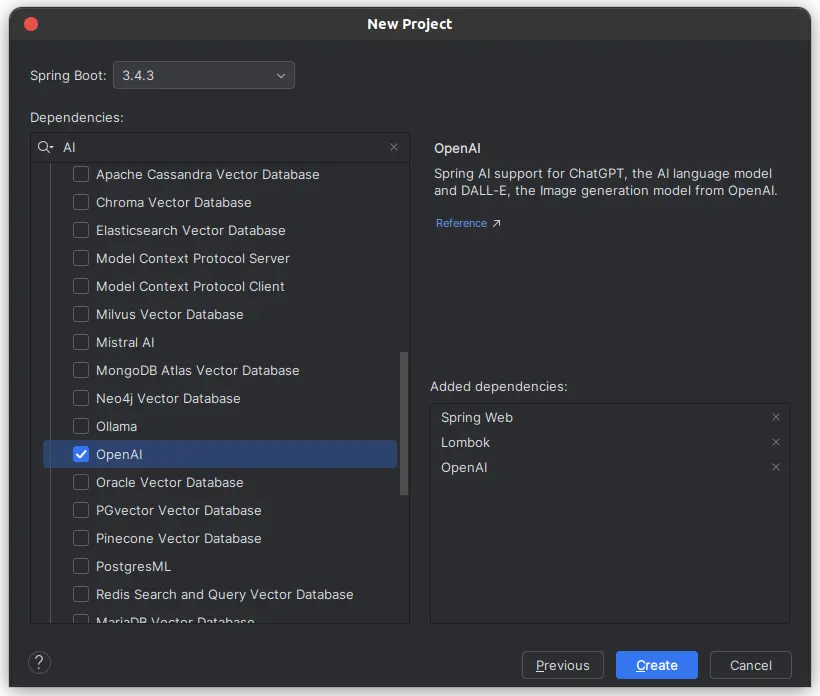
Task: Click the Create button
Action: click(x=657, y=665)
